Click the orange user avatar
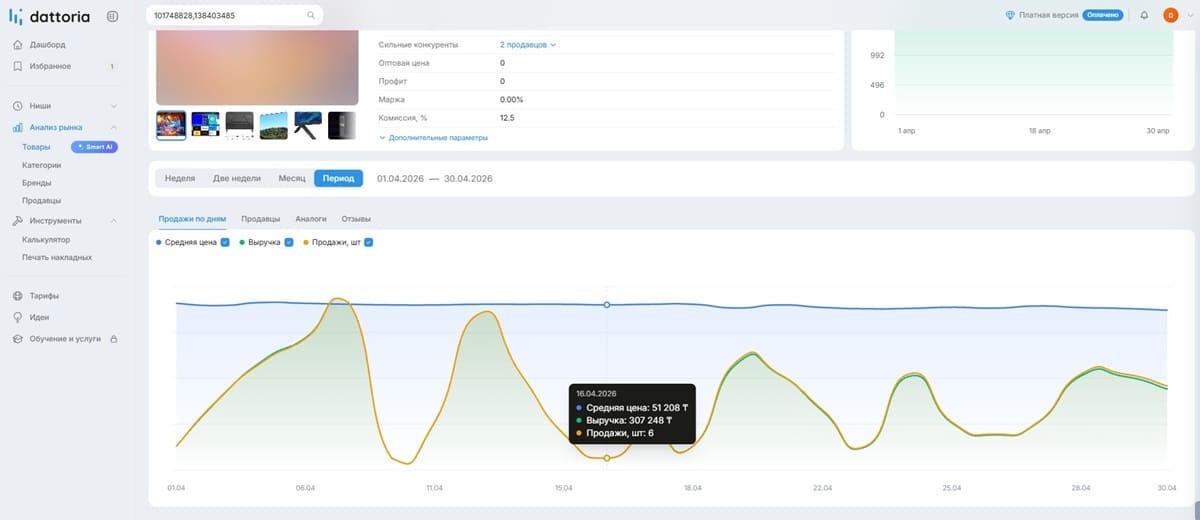Screen dimensions: 1200x520 (x=1170, y=15)
